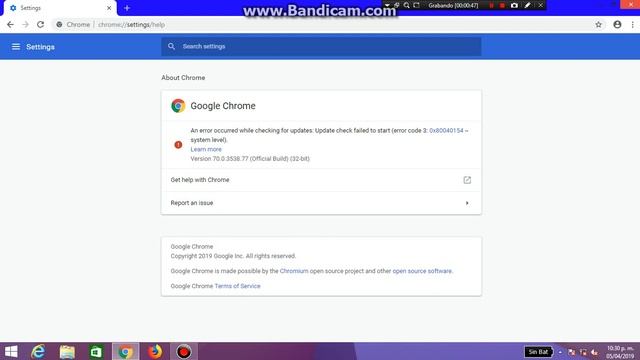Expand the Report an issue row arrow
640x360 pixels.
(x=467, y=203)
